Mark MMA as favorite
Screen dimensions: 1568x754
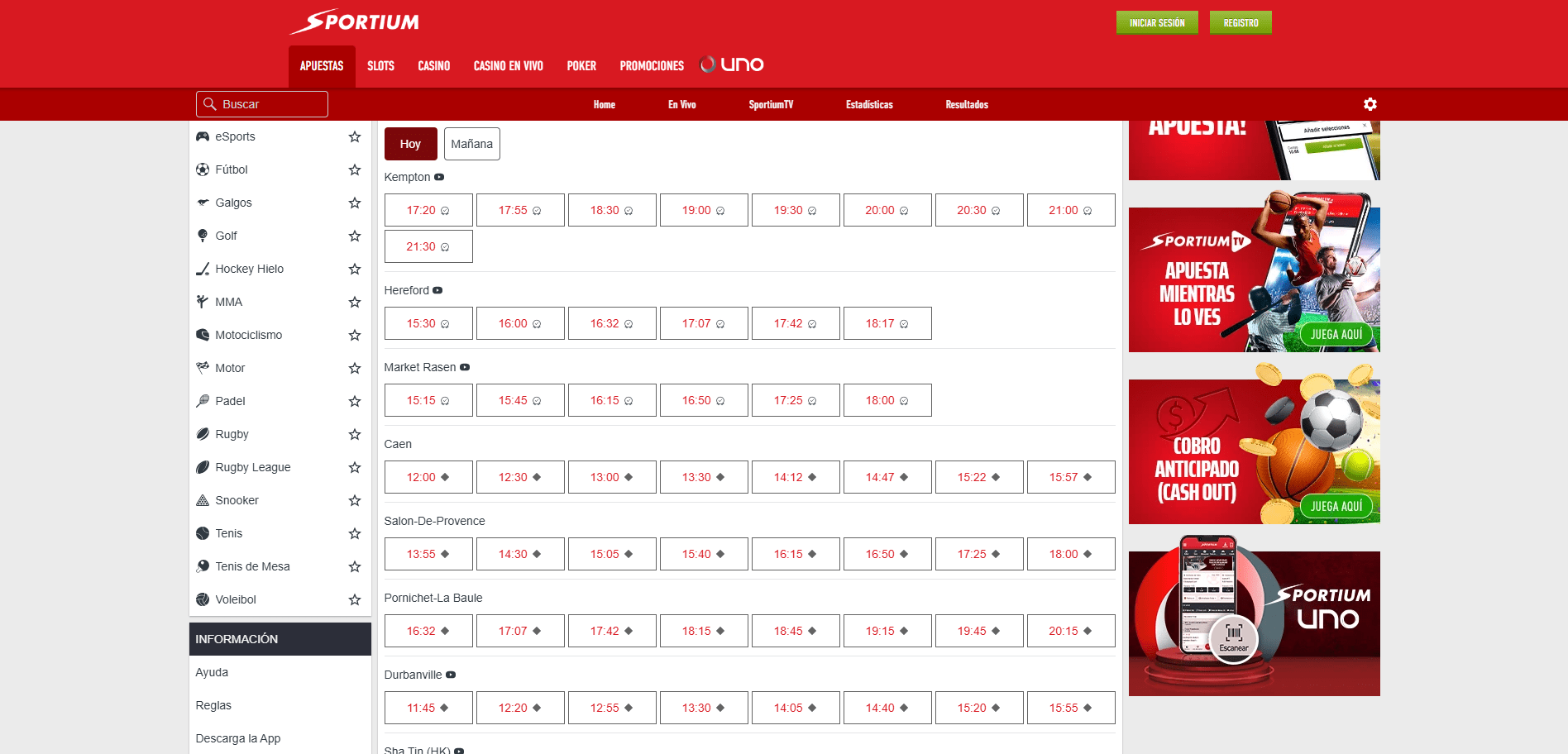pyautogui.click(x=355, y=302)
